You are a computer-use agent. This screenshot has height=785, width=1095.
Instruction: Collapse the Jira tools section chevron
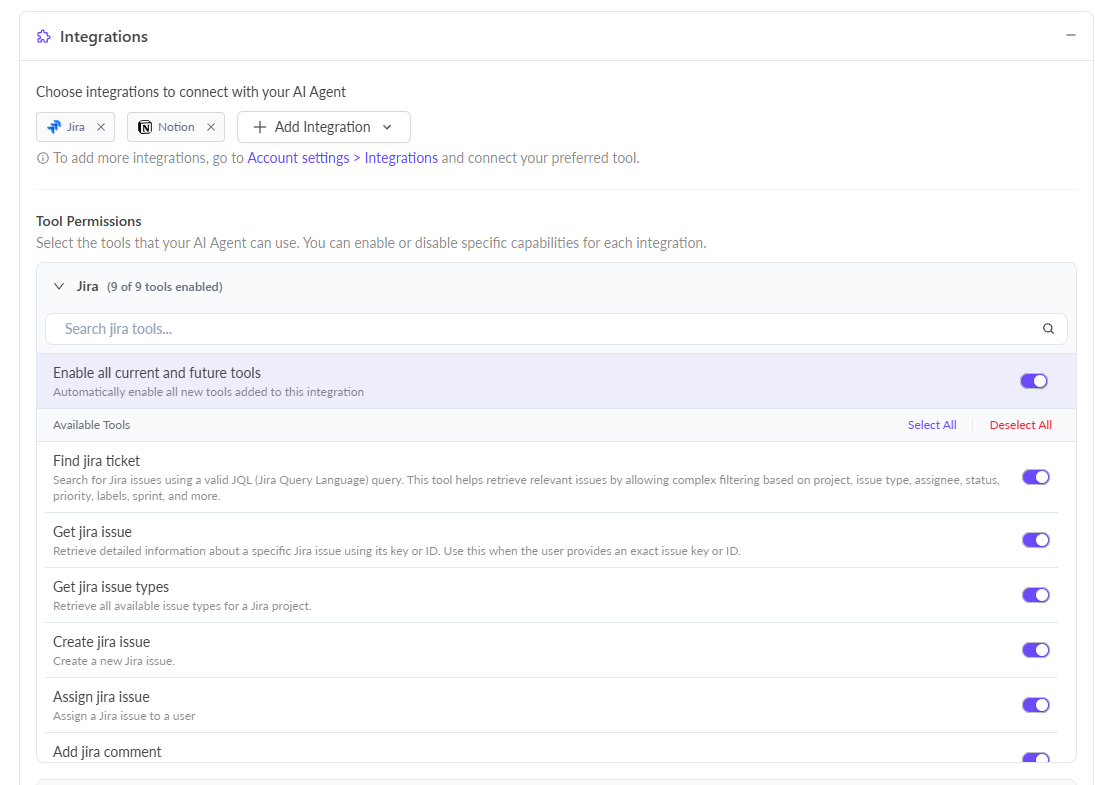click(59, 287)
